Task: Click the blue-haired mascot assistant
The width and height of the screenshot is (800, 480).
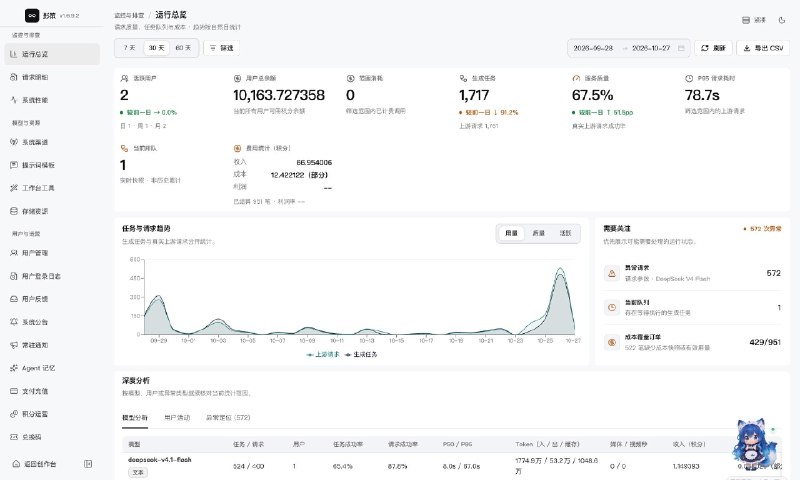Action: tap(755, 444)
